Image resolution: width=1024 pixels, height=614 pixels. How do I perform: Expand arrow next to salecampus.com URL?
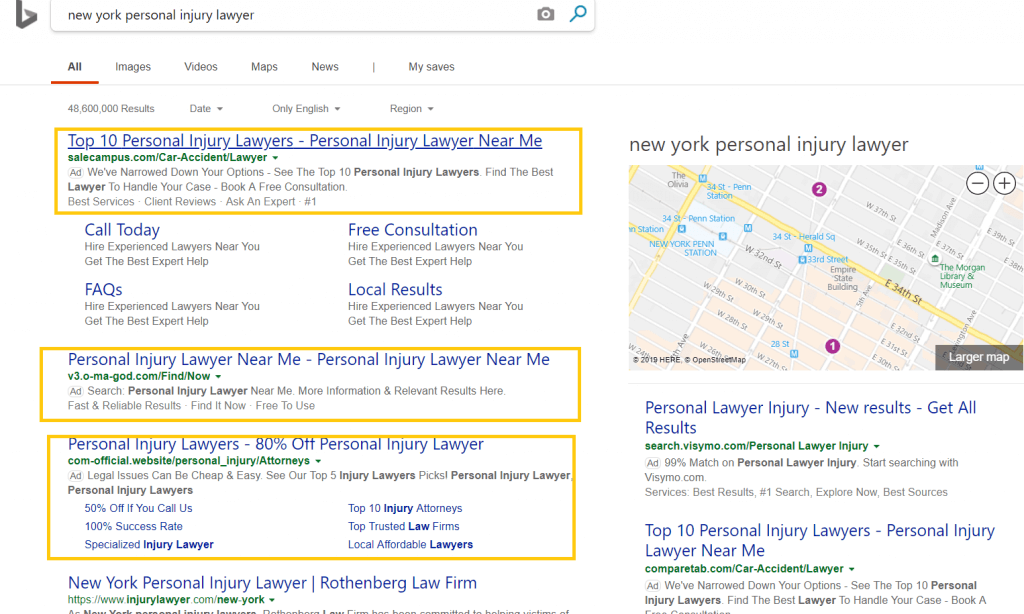pyautogui.click(x=275, y=158)
